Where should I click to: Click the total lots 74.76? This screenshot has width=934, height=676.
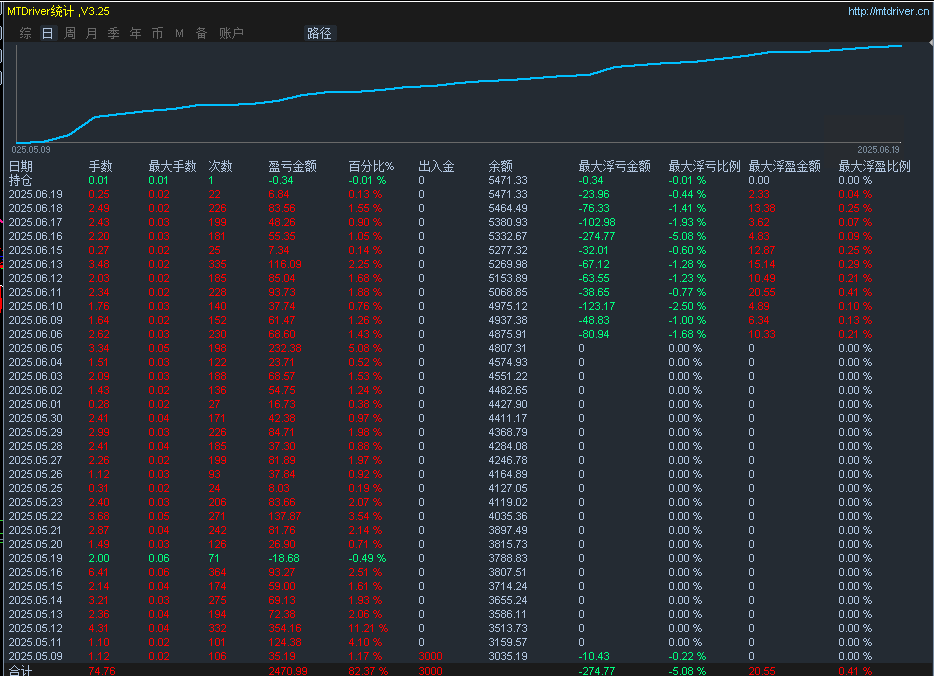pyautogui.click(x=102, y=671)
